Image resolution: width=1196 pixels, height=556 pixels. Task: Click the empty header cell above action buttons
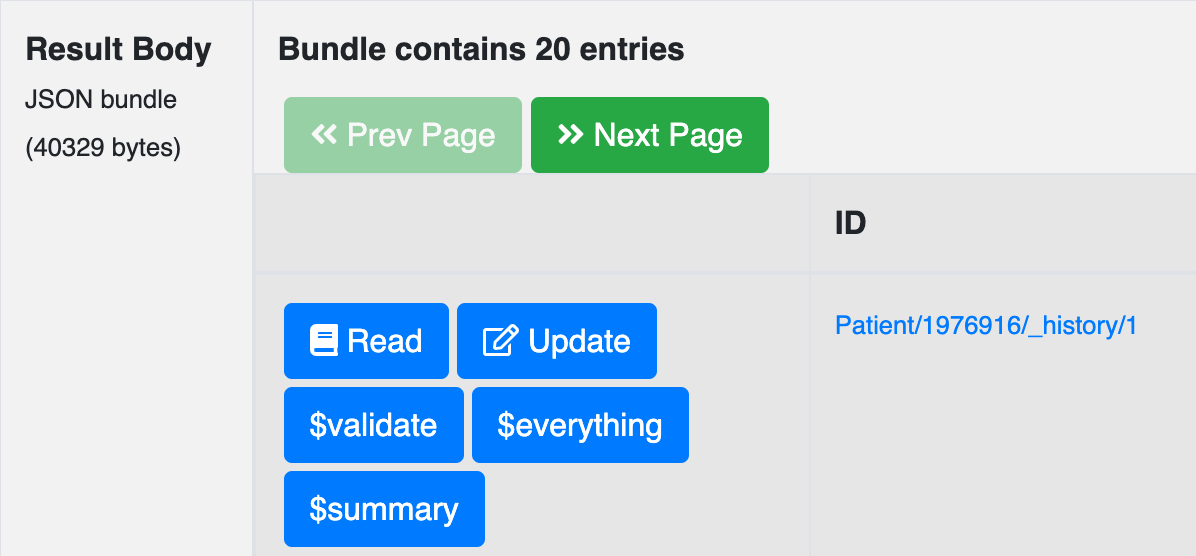pos(532,223)
